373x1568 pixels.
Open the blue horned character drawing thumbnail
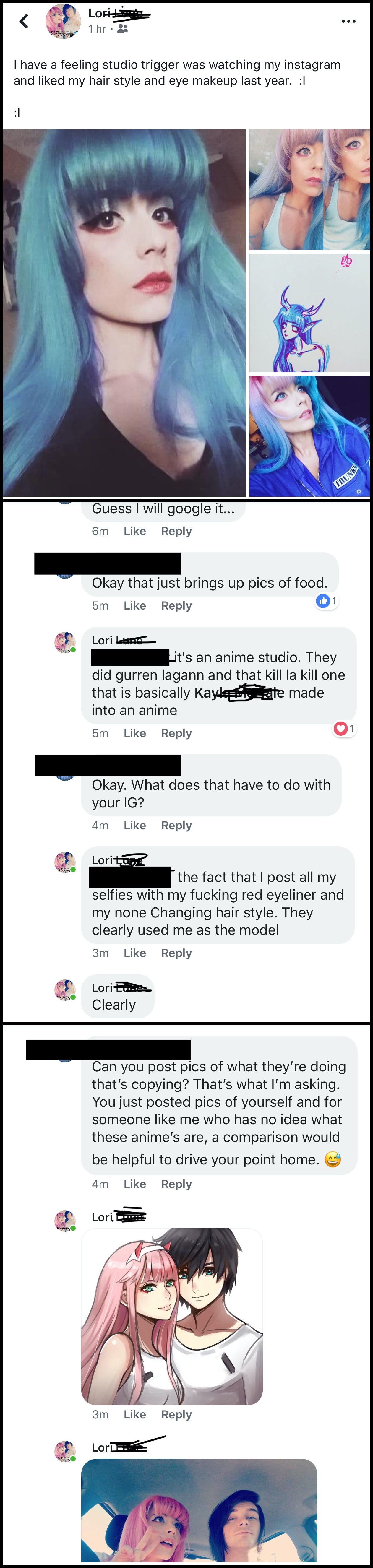pyautogui.click(x=310, y=313)
